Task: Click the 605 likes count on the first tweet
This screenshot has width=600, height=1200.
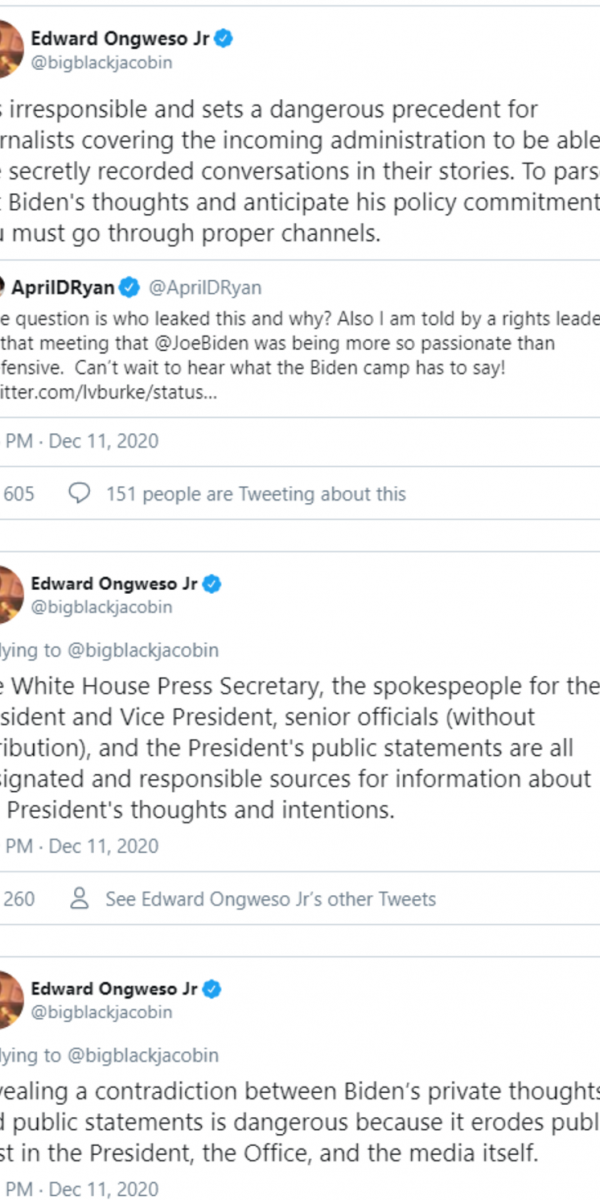Action: pos(18,493)
